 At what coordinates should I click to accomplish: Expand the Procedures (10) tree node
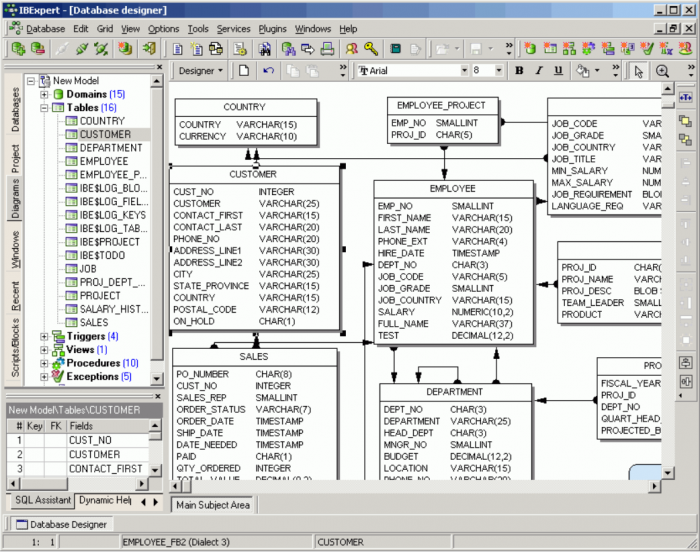[44, 363]
